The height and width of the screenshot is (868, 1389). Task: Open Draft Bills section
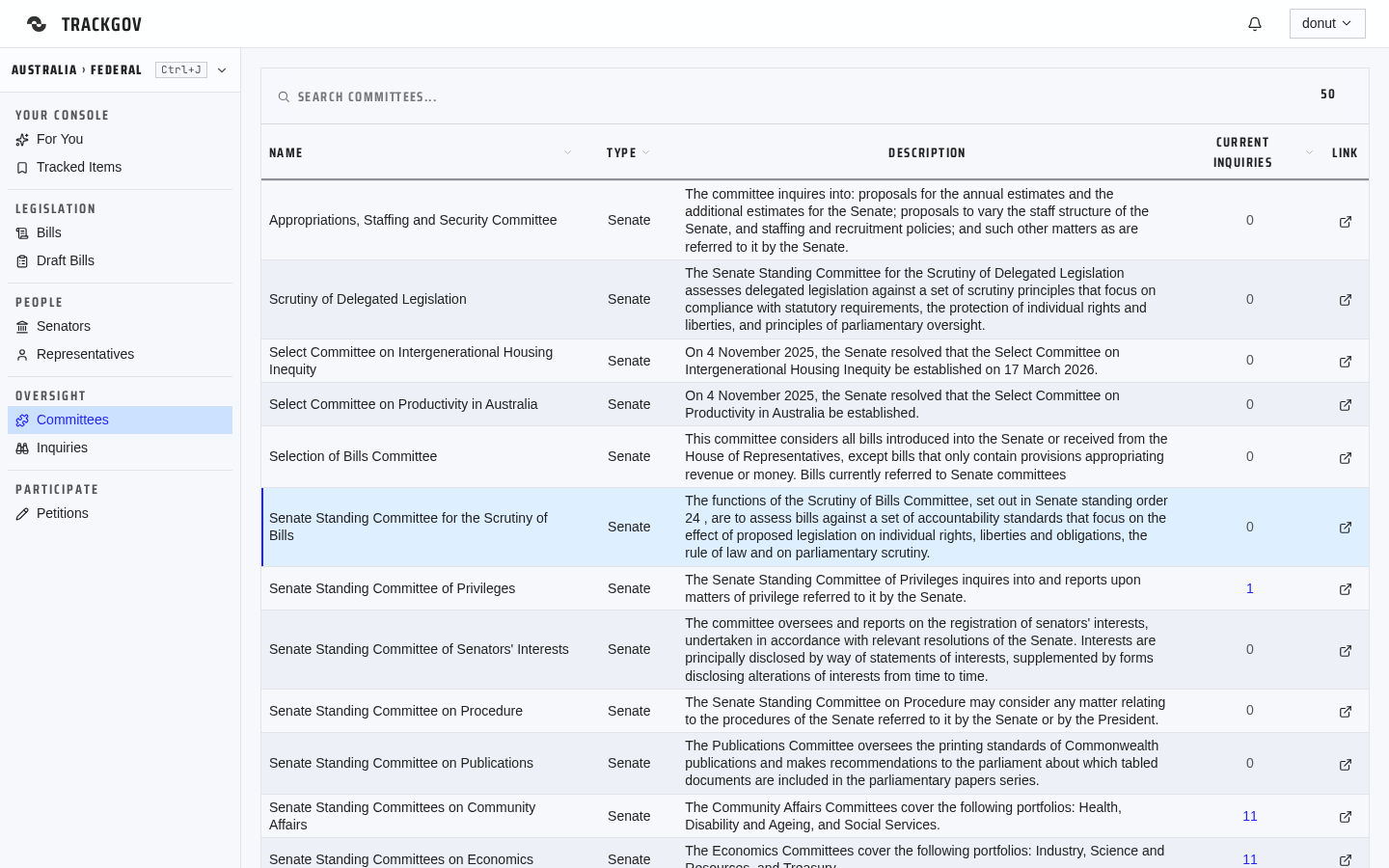pos(120,261)
